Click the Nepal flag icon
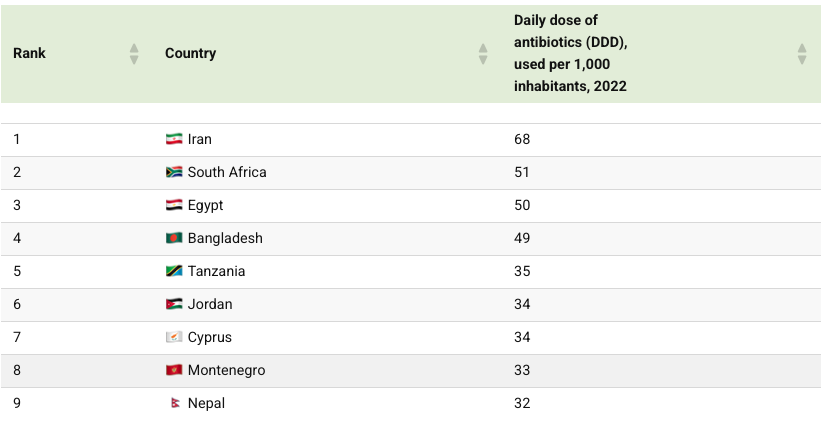 175,403
